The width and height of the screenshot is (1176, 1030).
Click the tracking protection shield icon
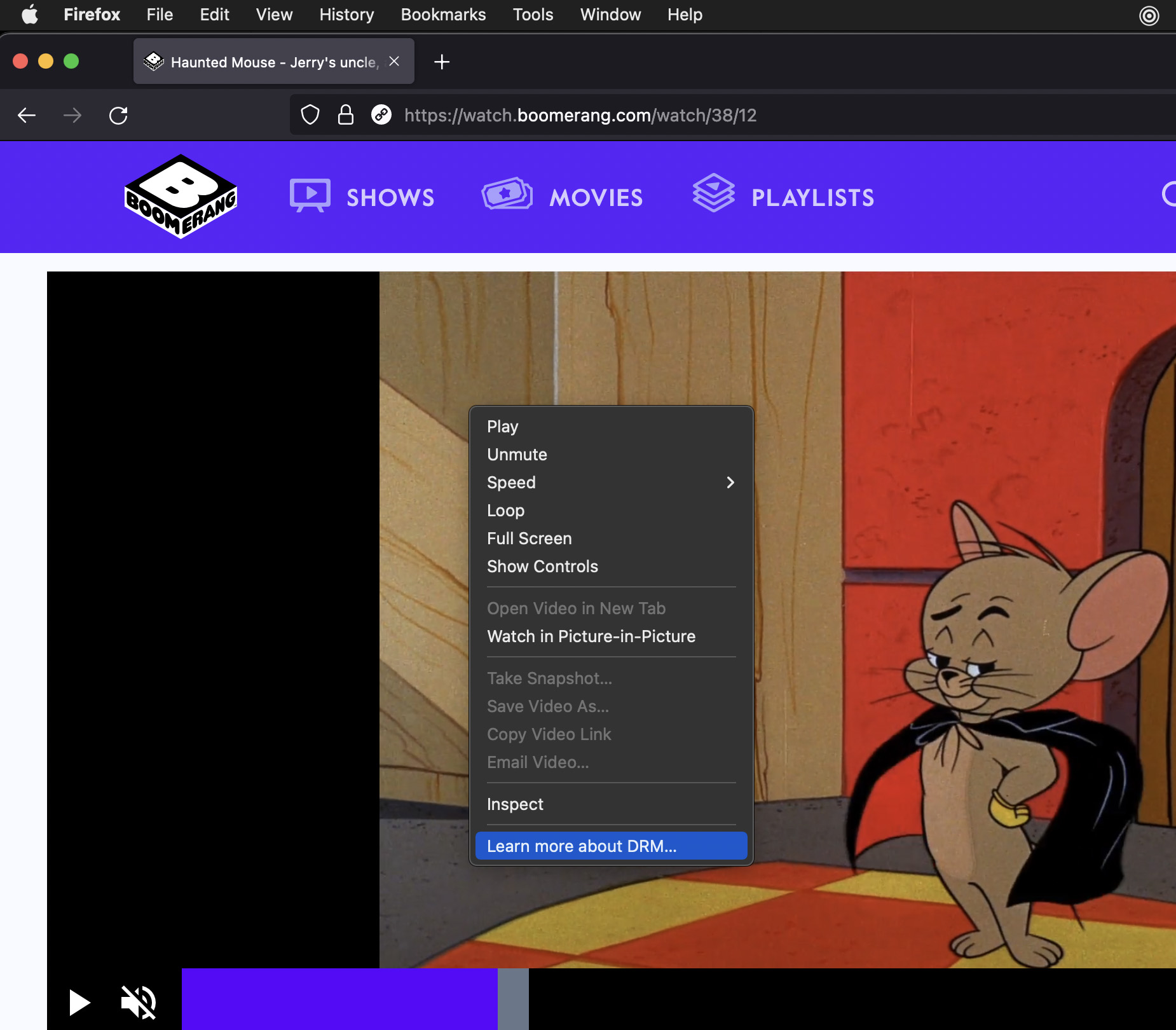[310, 115]
